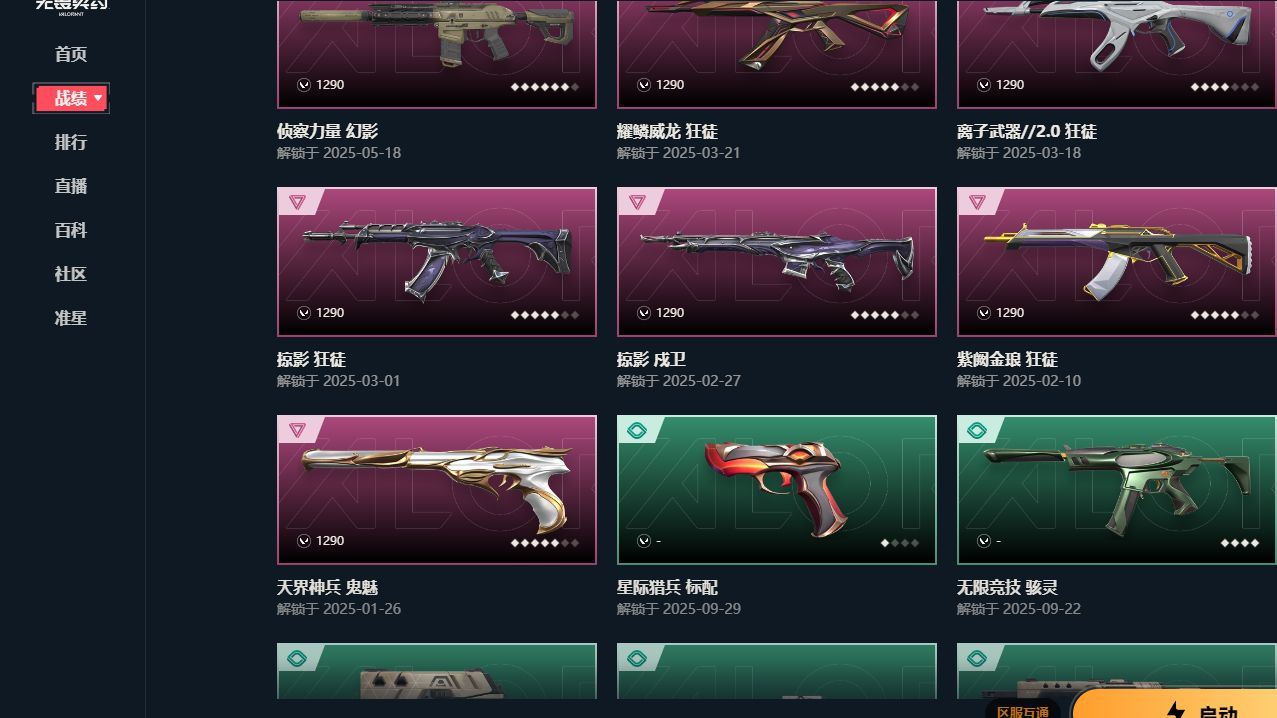The image size is (1277, 718).
Task: Click the VP currency icon on 侦察力量 幻影 card
Action: (304, 85)
